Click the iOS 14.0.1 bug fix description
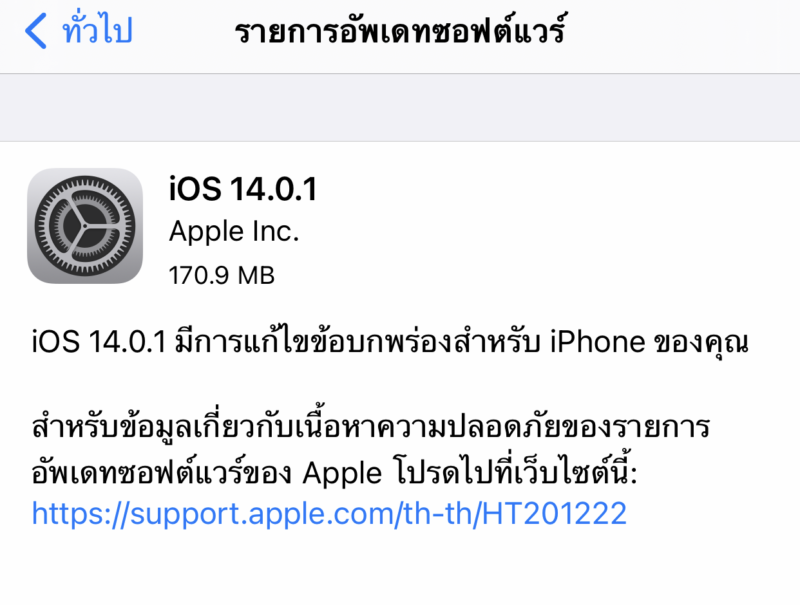Viewport: 800px width, 605px height. [x=390, y=341]
